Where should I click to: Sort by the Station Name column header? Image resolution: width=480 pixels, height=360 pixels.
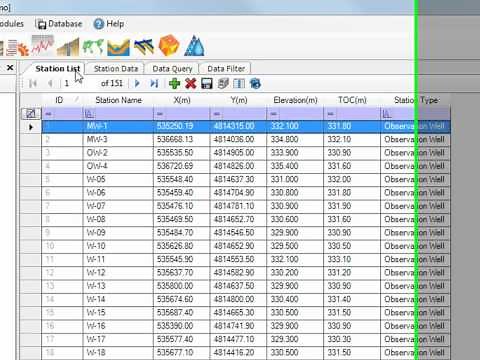tap(118, 100)
